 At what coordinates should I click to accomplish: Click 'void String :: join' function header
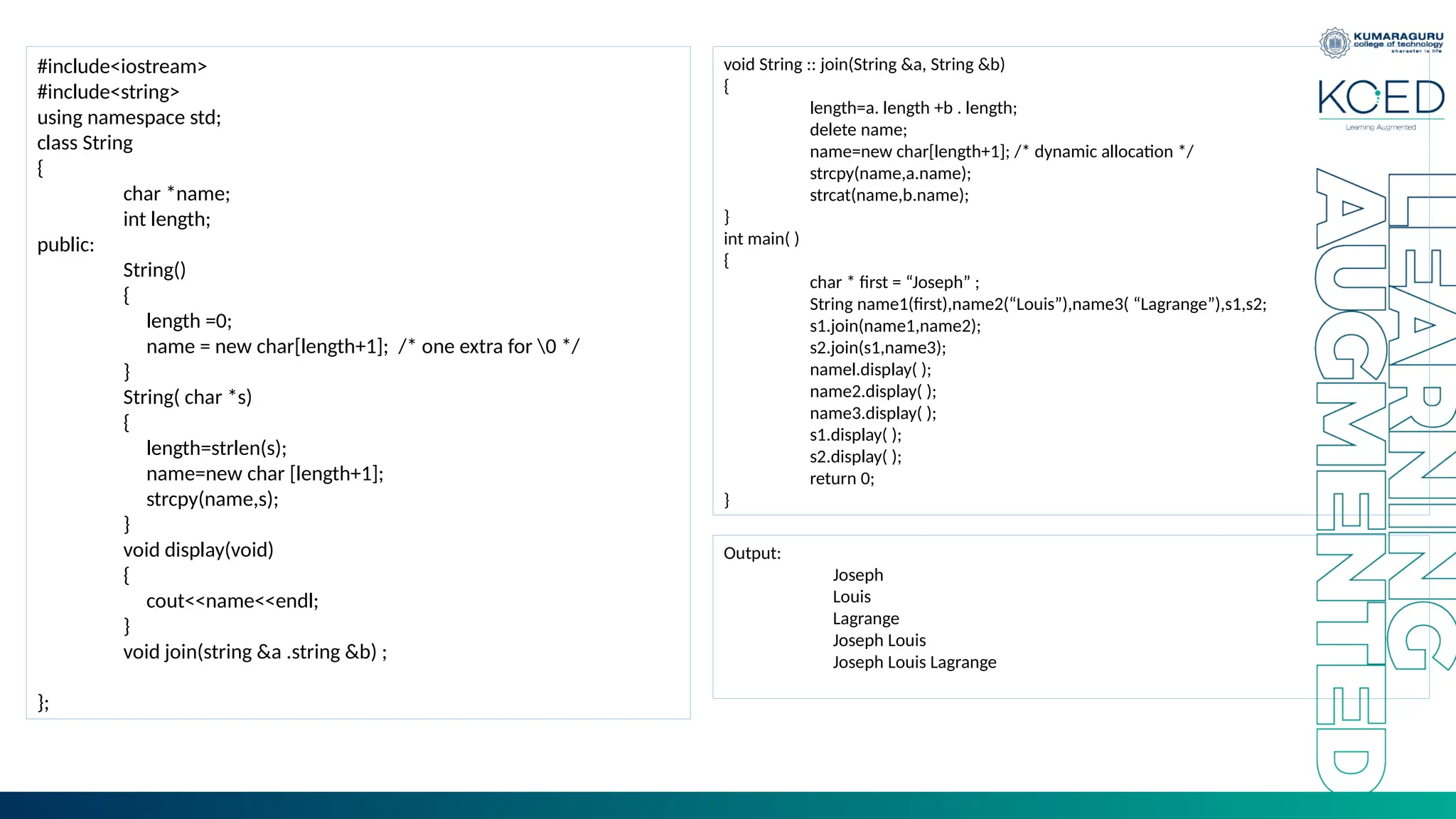click(x=864, y=64)
